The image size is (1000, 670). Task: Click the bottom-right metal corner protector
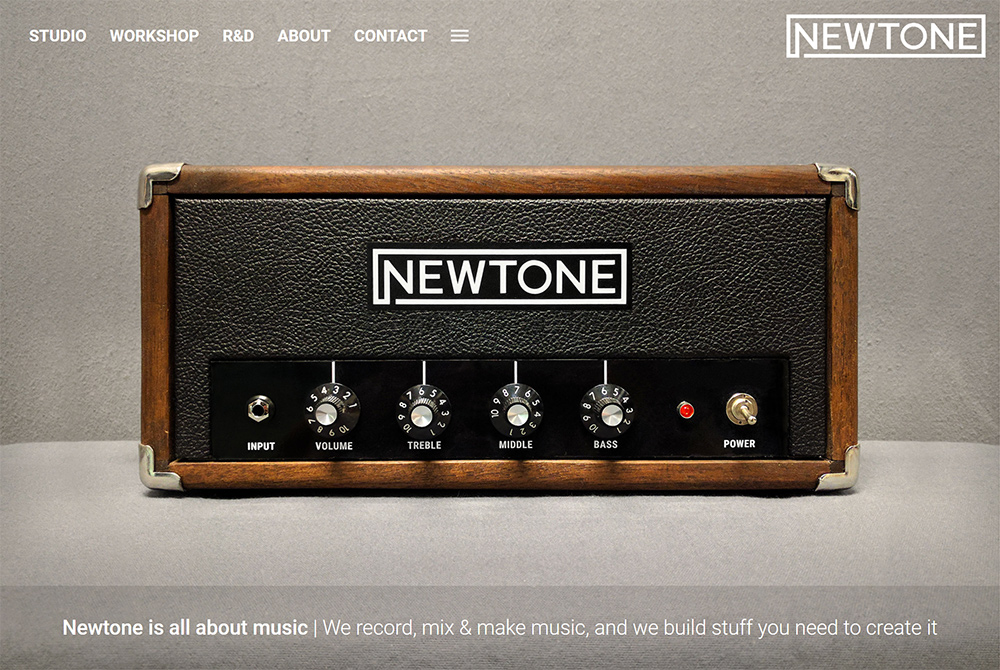point(839,469)
